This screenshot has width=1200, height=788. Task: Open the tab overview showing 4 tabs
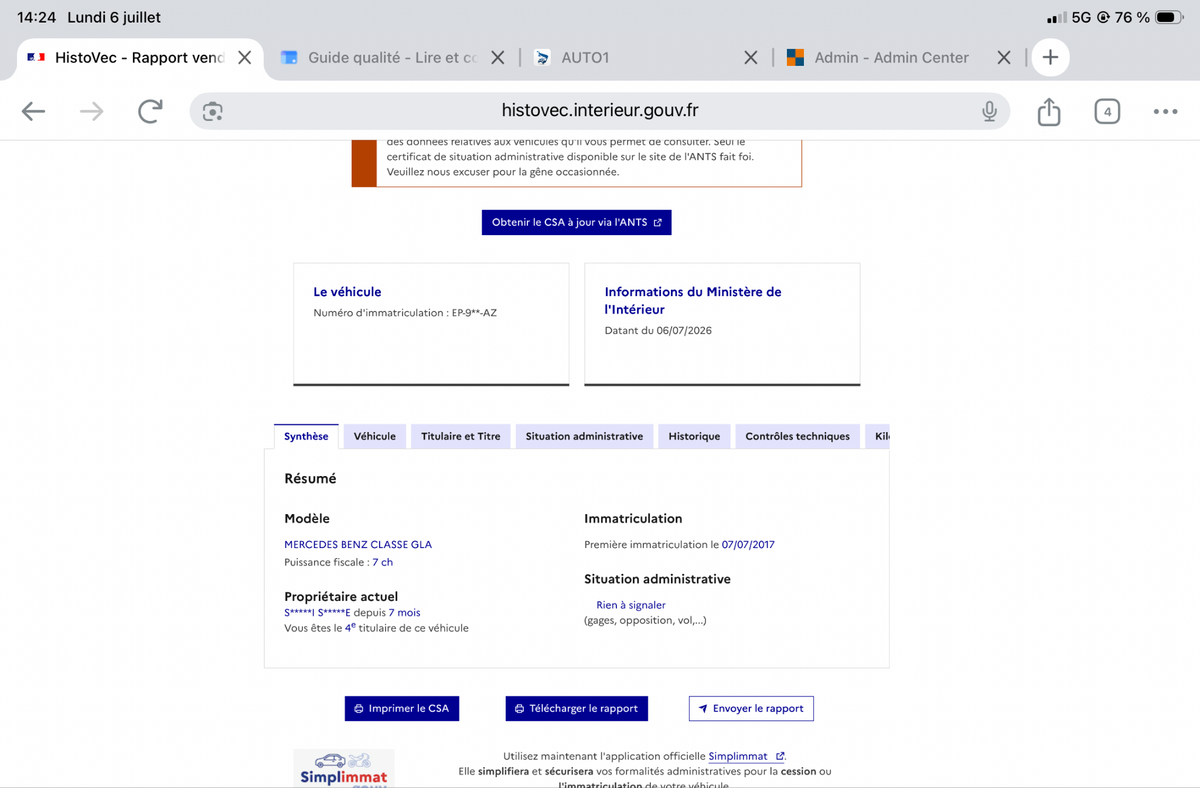click(1107, 111)
